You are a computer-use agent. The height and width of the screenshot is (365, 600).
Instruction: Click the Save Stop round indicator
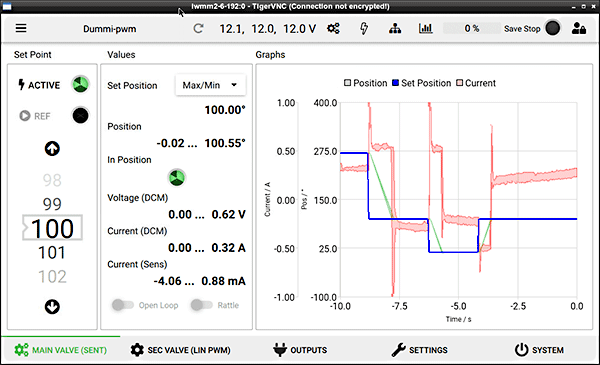click(553, 28)
